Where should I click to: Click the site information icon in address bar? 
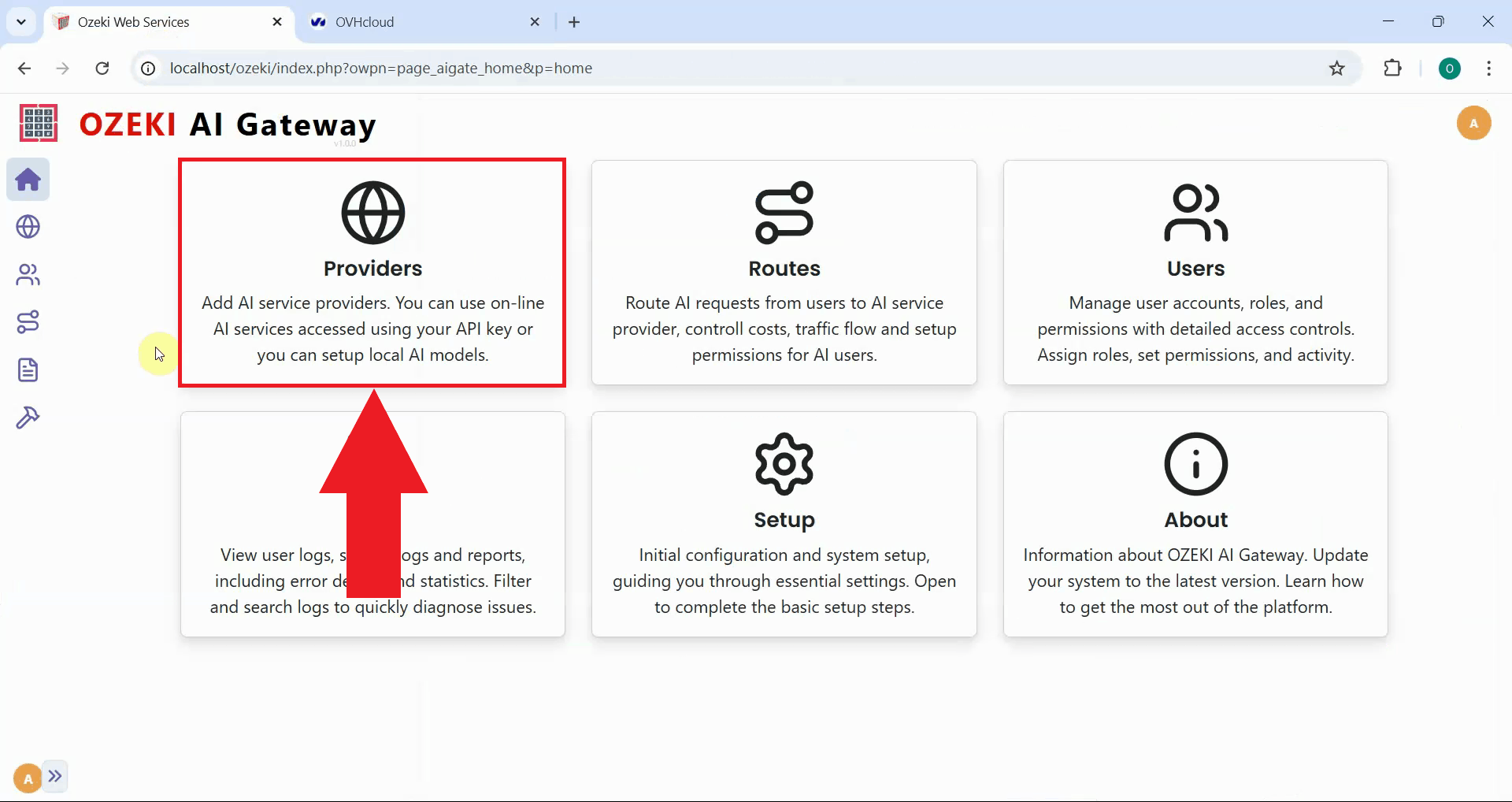click(146, 69)
